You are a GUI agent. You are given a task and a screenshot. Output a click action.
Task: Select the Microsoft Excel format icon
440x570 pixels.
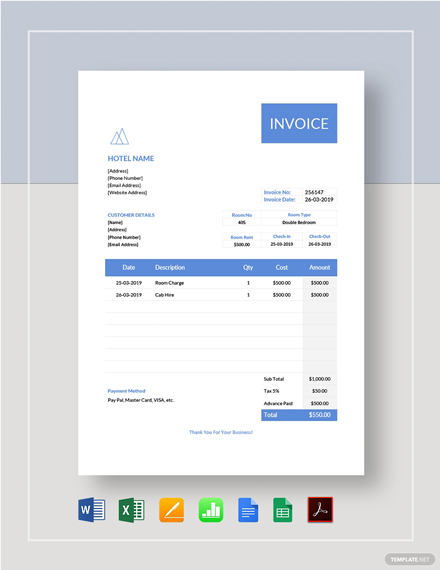coord(132,510)
